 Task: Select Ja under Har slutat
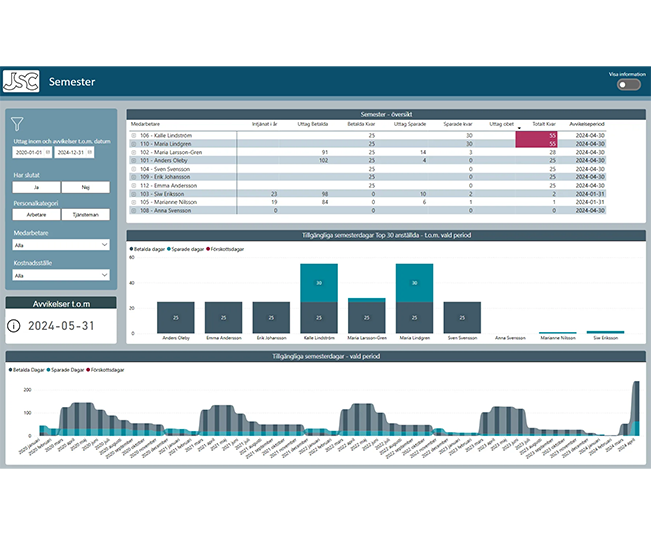pyautogui.click(x=37, y=187)
